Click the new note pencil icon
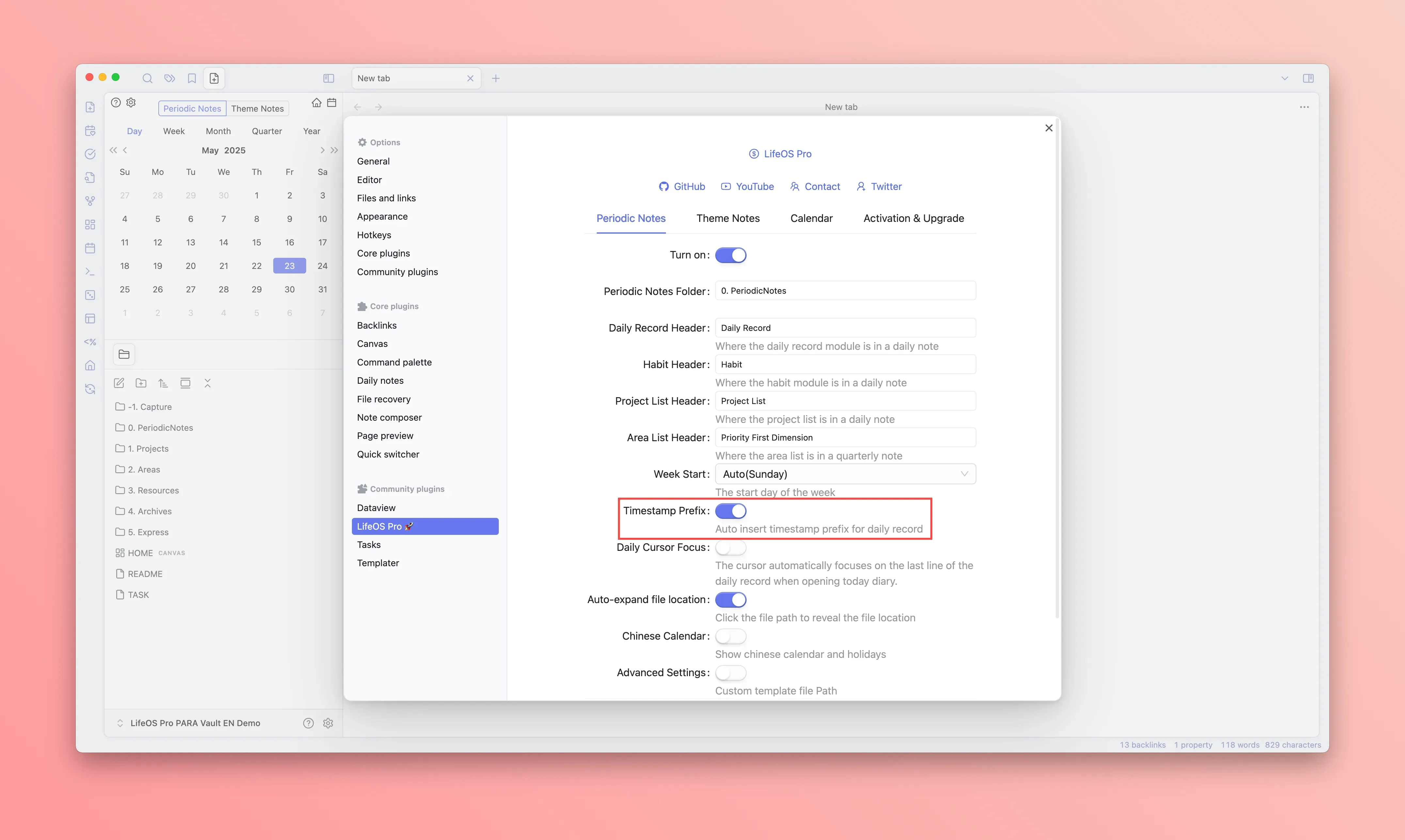Viewport: 1405px width, 840px height. [119, 383]
